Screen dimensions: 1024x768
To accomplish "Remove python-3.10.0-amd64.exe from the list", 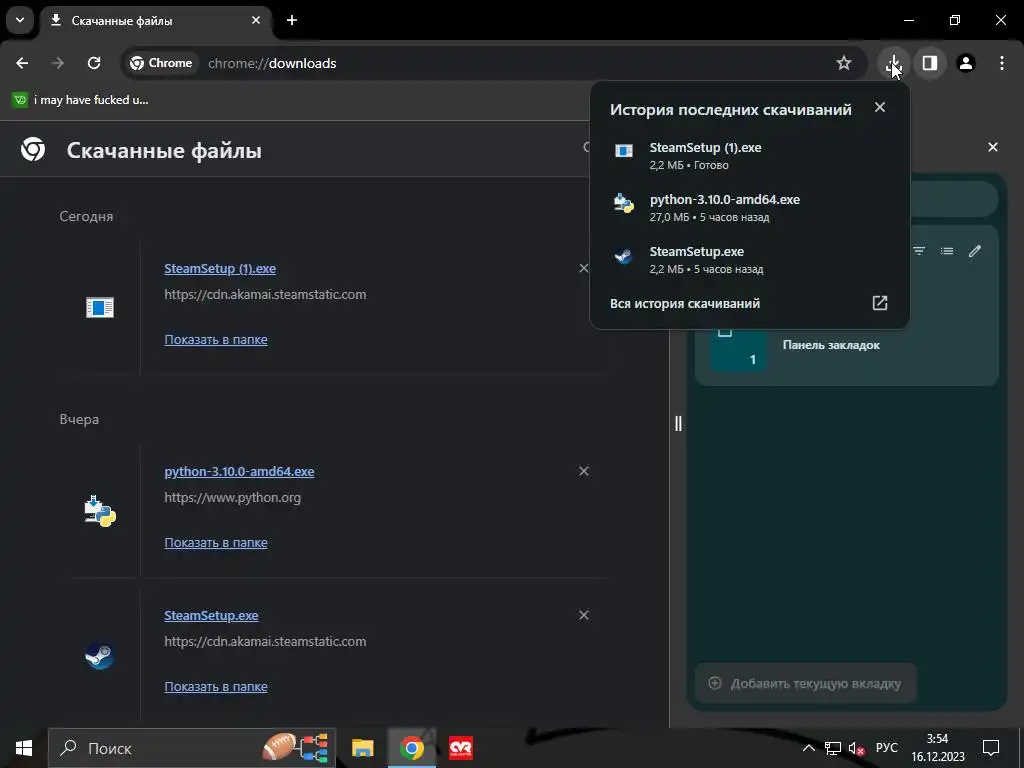I will (584, 472).
